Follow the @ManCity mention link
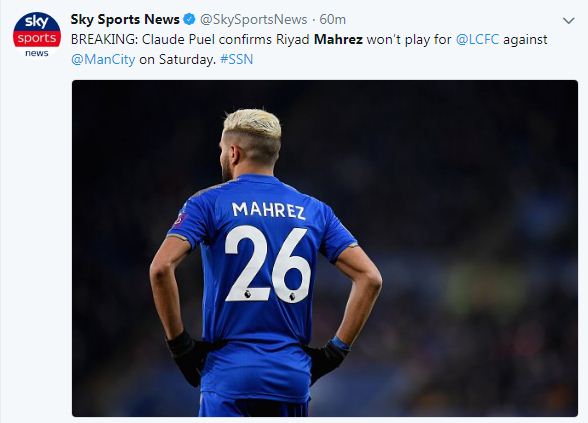Screen dimensions: 588x423 [103, 59]
